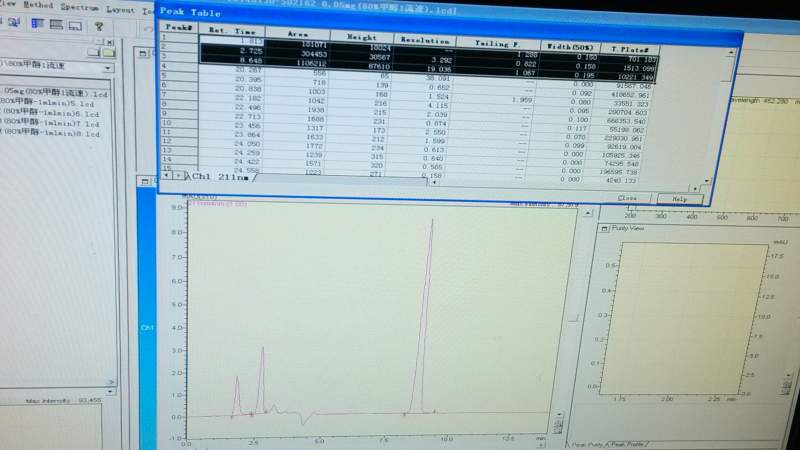800x450 pixels.
Task: Click the help question-mark toolbar icon
Action: coord(99,26)
